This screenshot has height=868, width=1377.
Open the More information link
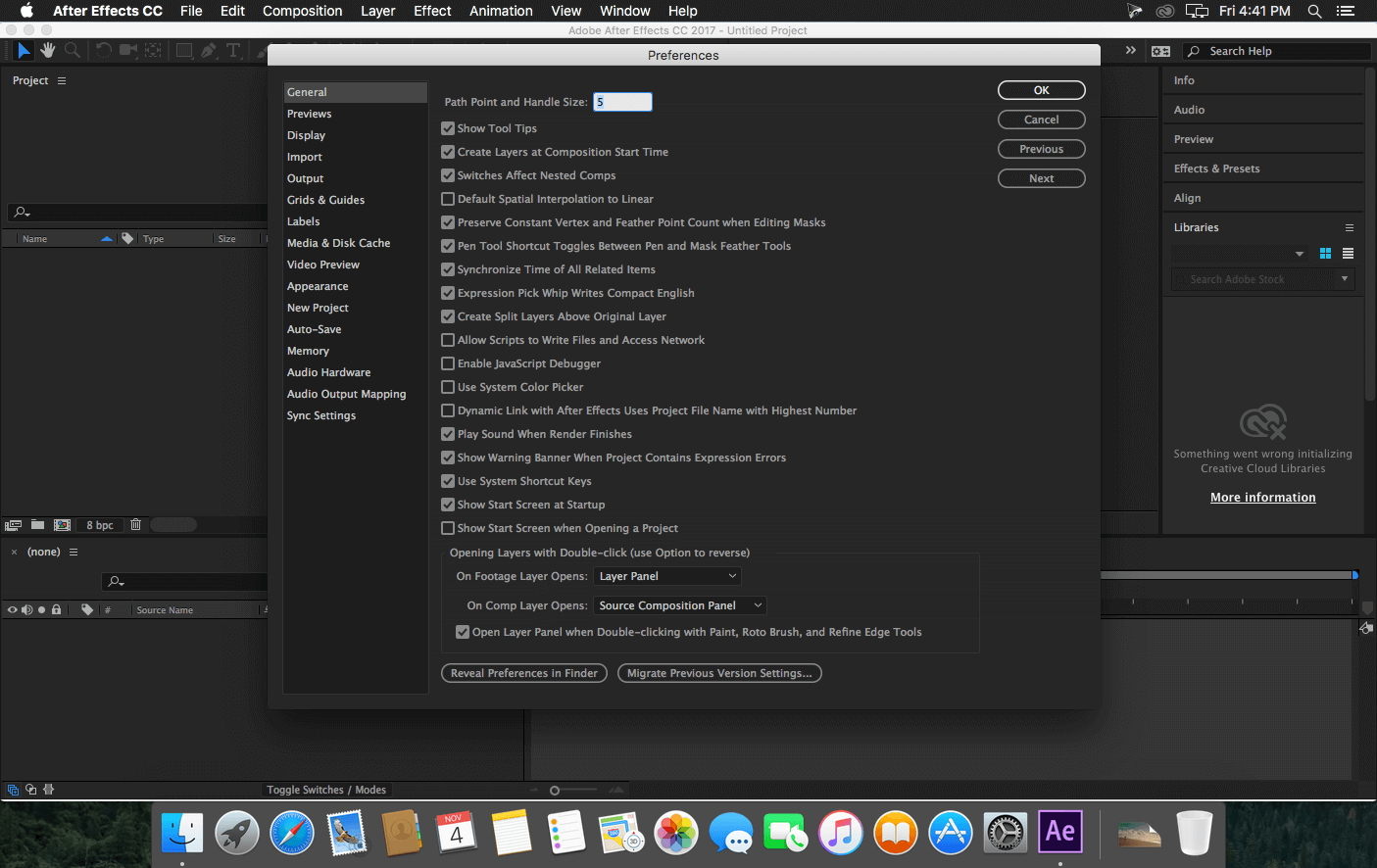[1262, 498]
